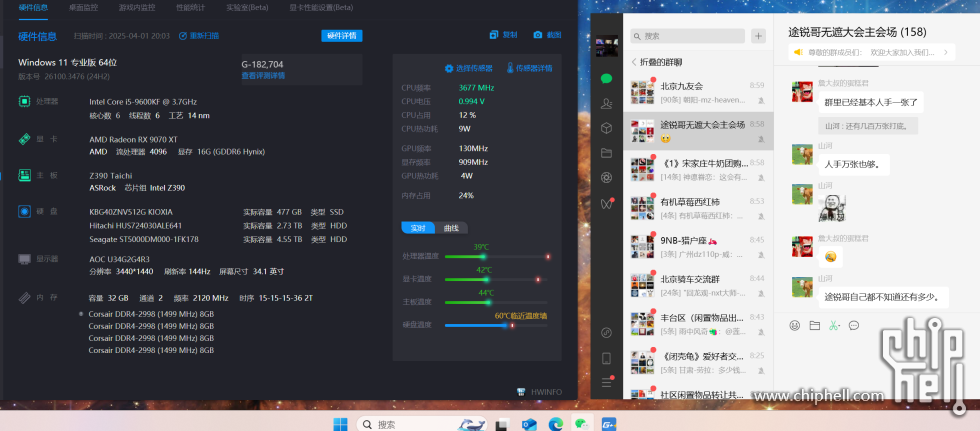The width and height of the screenshot is (980, 431).
Task: Click the 处理器温度 green temperature bar
Action: [496, 256]
